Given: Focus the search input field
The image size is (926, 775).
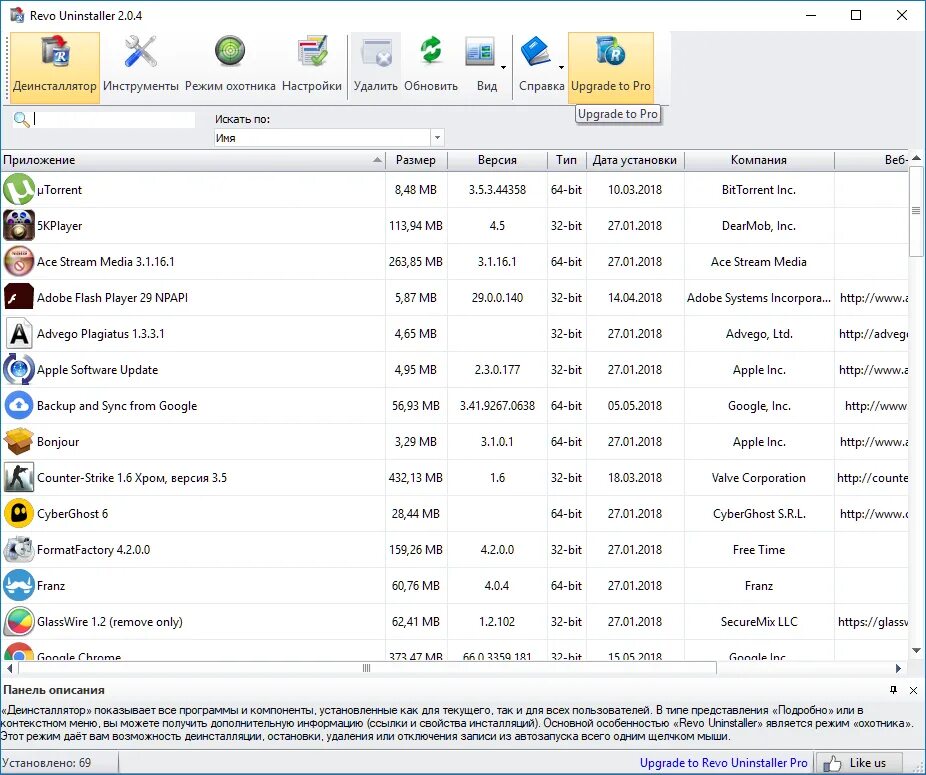Looking at the screenshot, I should click(x=113, y=119).
